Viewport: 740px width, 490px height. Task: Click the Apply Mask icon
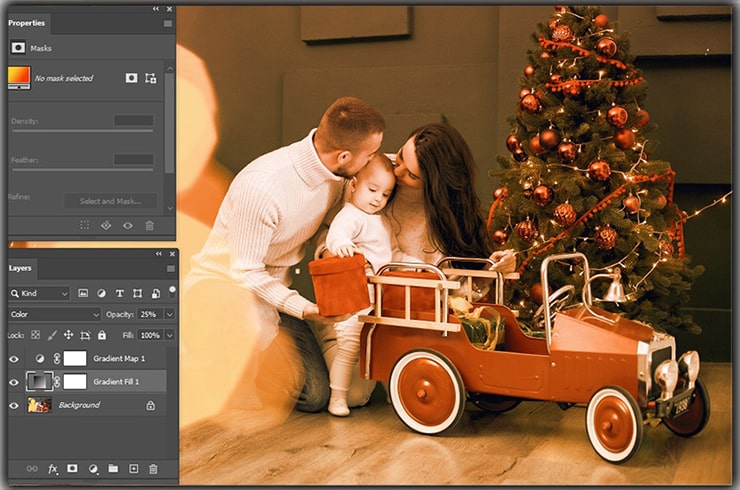[106, 225]
